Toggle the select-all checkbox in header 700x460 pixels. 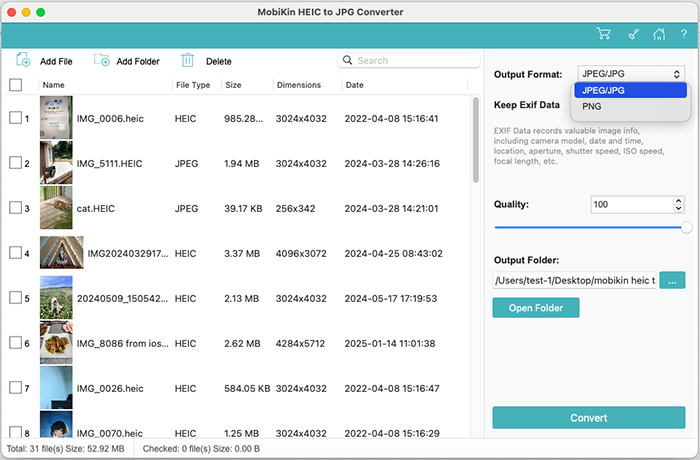pos(16,85)
